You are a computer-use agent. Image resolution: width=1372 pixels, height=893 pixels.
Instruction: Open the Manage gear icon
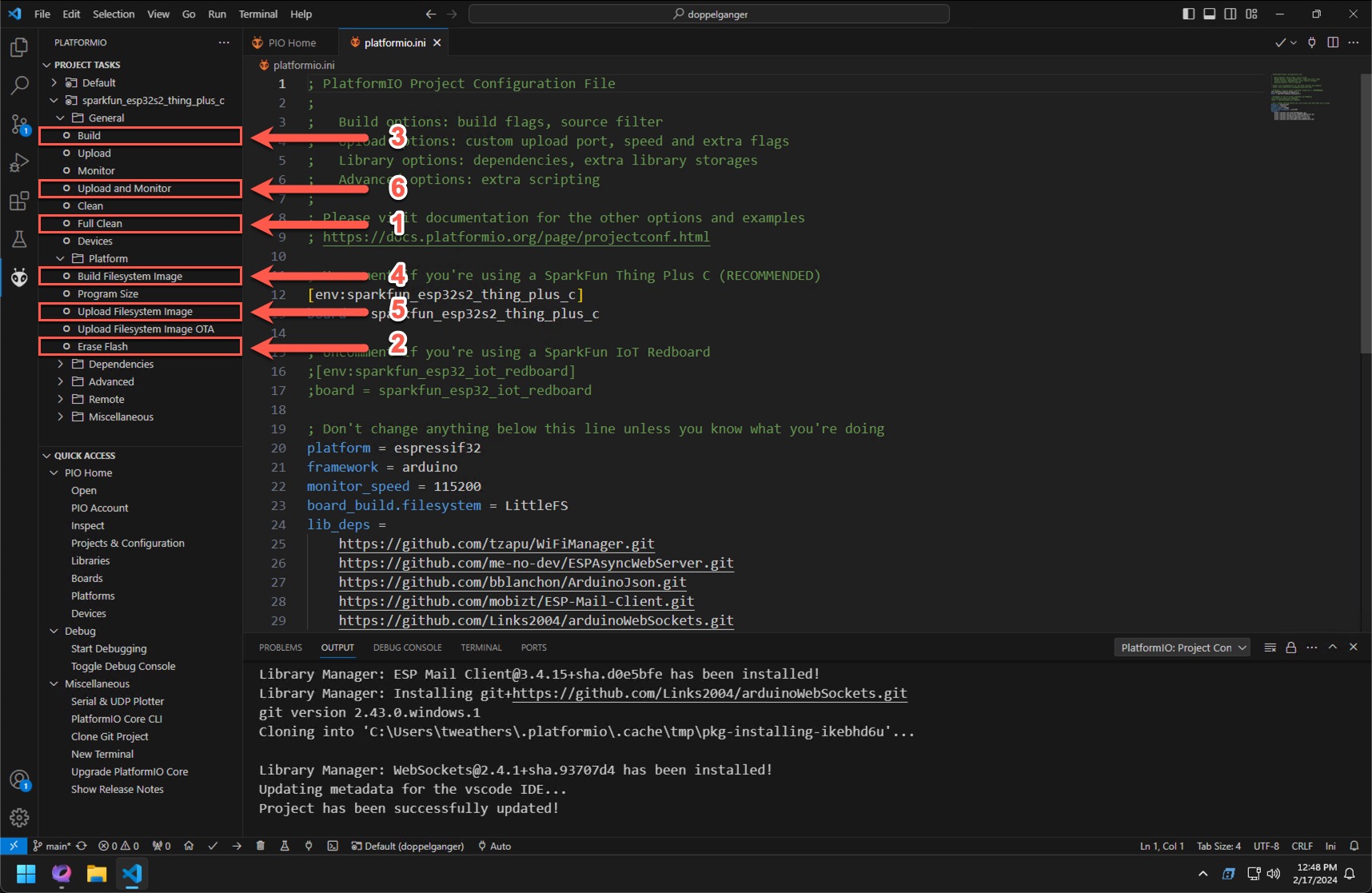pyautogui.click(x=19, y=817)
